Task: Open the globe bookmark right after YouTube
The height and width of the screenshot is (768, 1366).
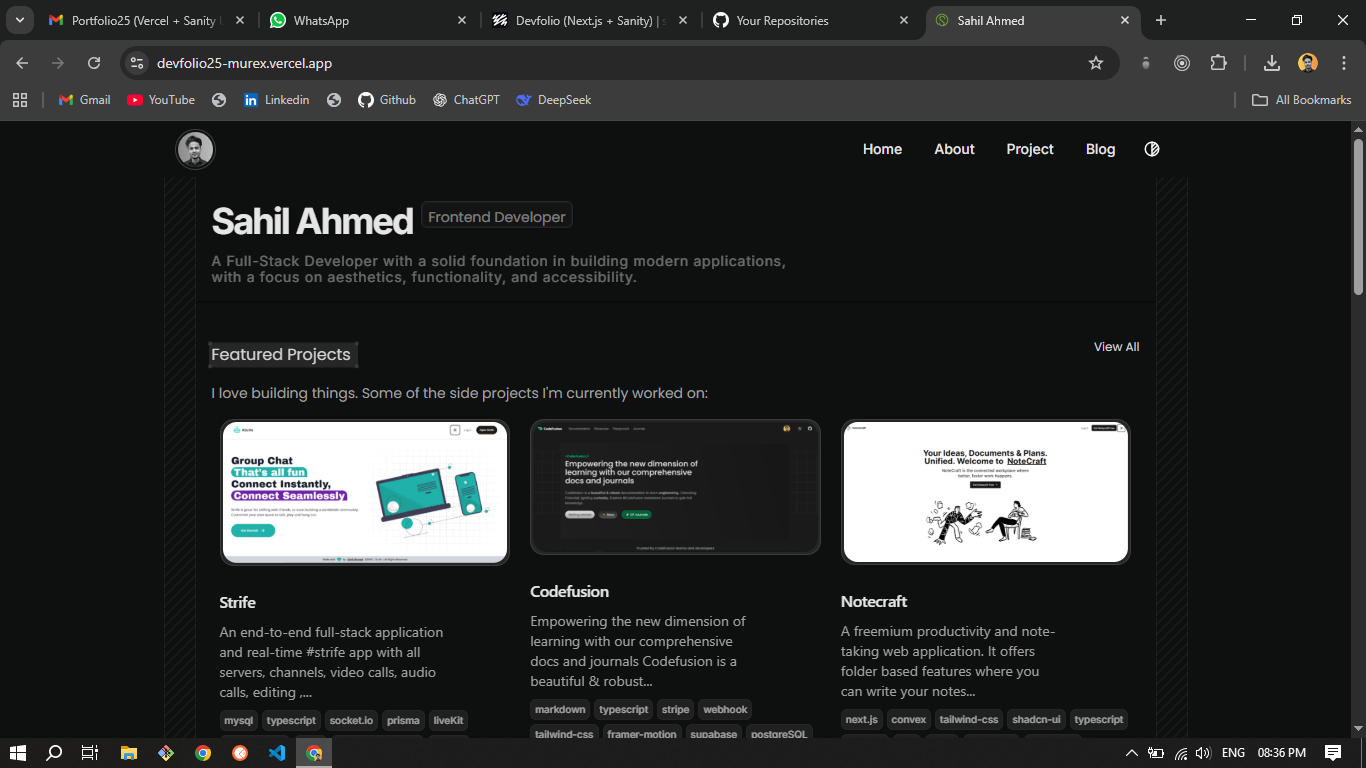Action: [x=219, y=100]
